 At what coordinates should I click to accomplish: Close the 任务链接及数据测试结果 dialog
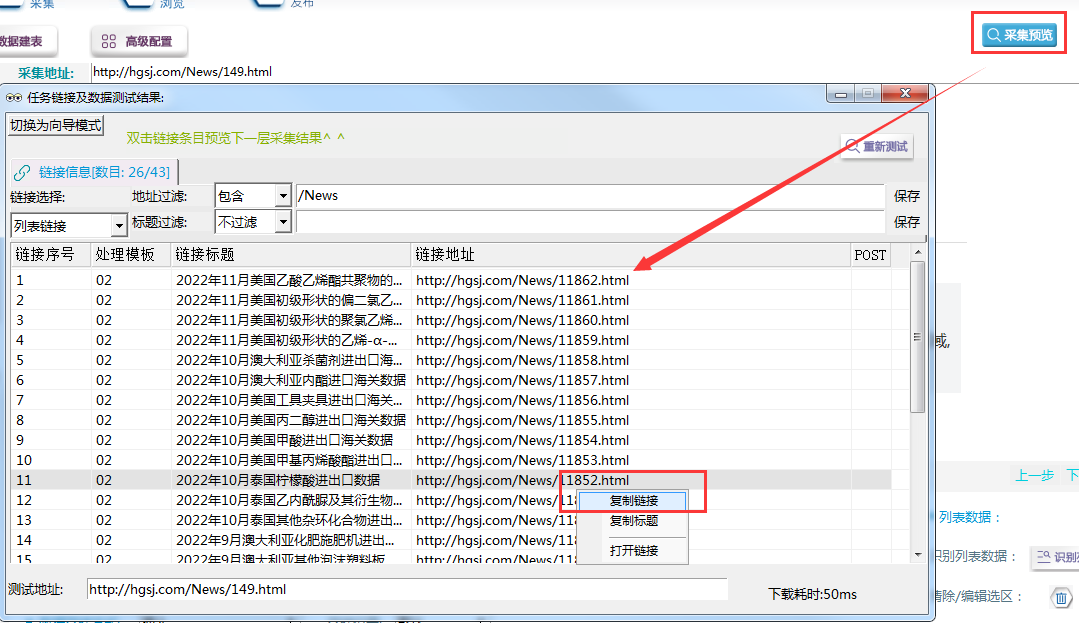[x=906, y=94]
